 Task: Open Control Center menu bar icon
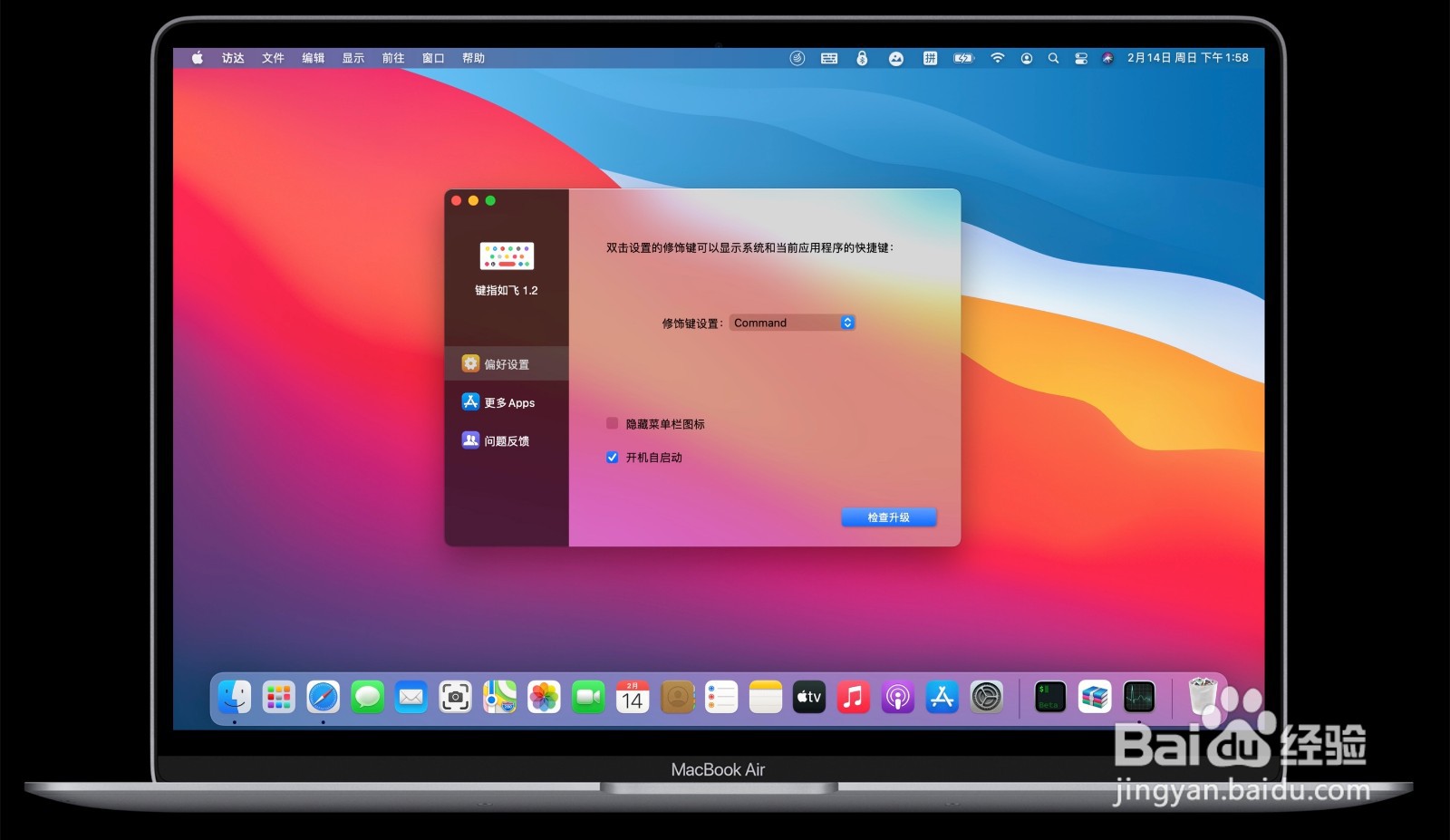[x=1081, y=58]
